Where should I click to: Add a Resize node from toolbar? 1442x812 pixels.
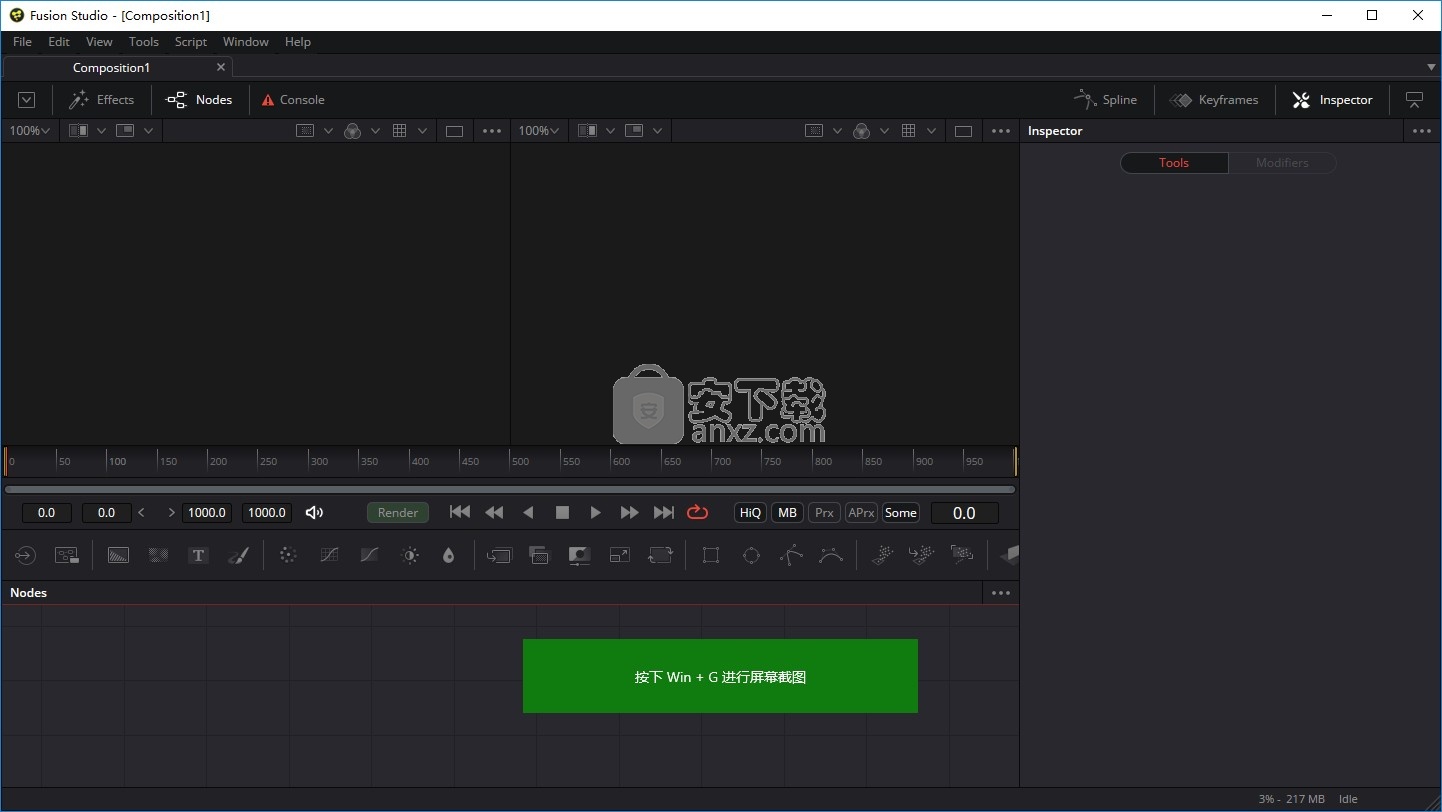[x=620, y=555]
